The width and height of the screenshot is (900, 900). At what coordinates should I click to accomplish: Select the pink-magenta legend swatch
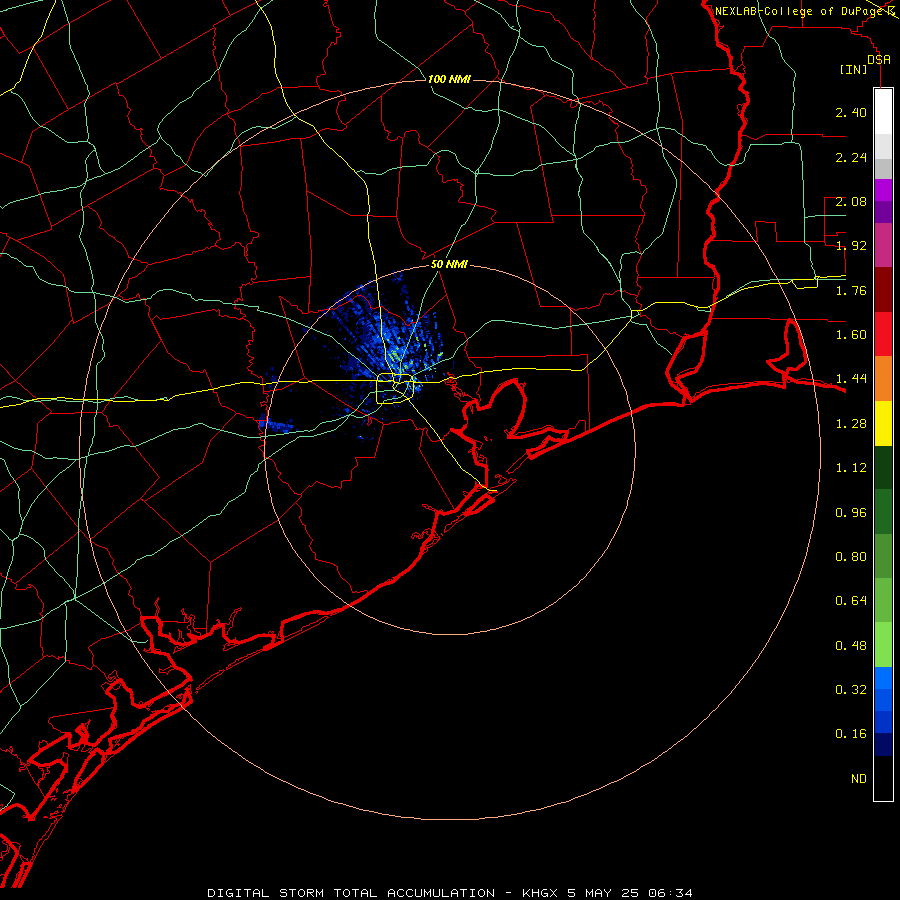pos(883,245)
